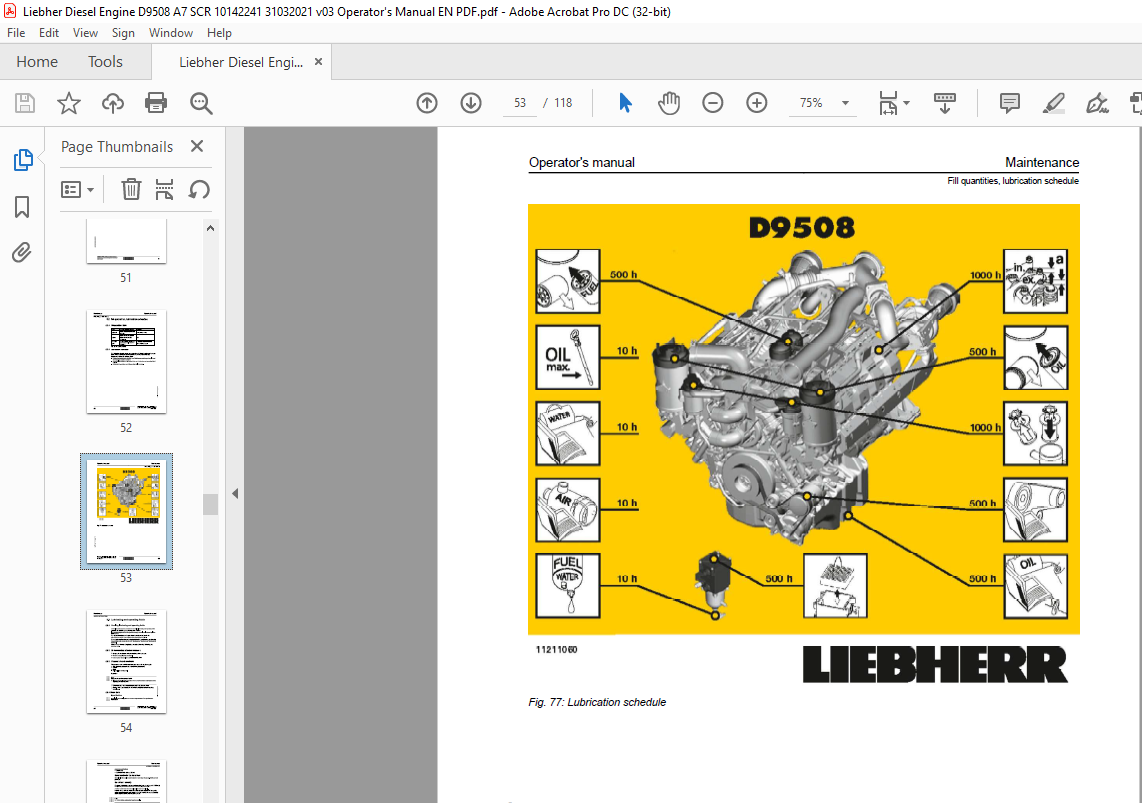Click the Page Thumbnails panel title

[117, 146]
